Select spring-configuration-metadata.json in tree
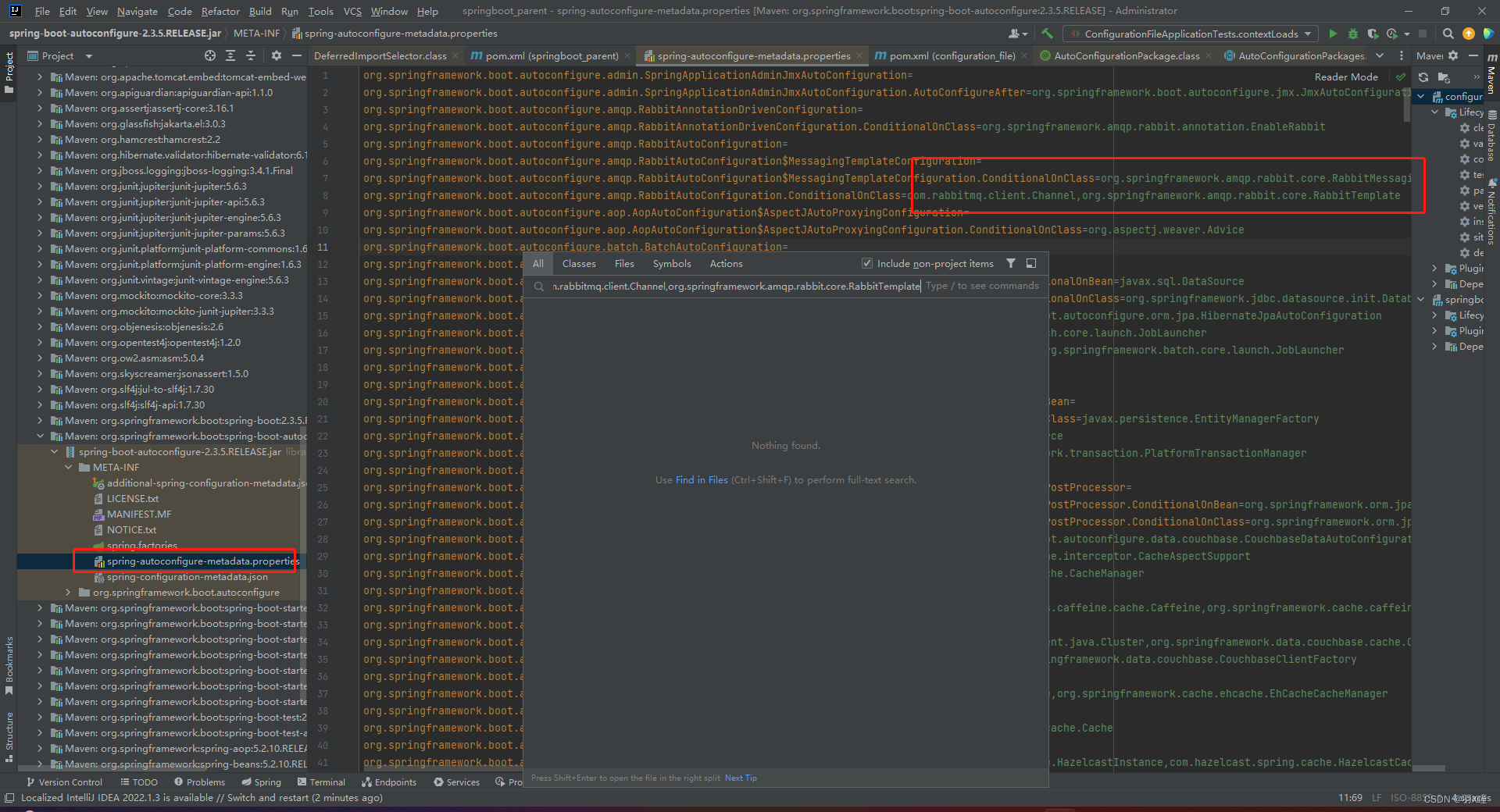1500x812 pixels. click(x=180, y=577)
